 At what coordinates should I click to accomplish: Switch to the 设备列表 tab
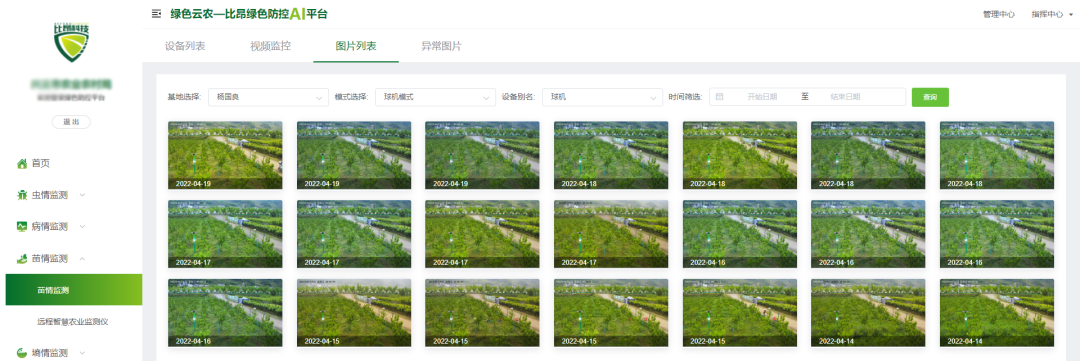pos(185,46)
